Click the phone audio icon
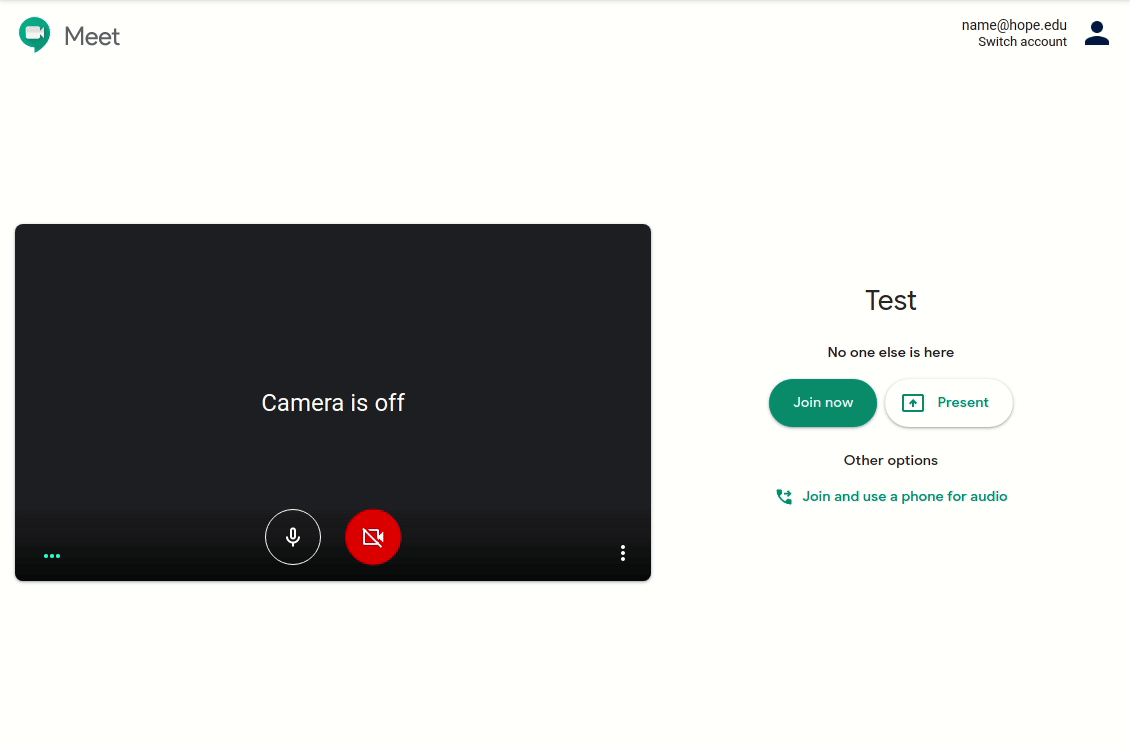 (x=785, y=496)
